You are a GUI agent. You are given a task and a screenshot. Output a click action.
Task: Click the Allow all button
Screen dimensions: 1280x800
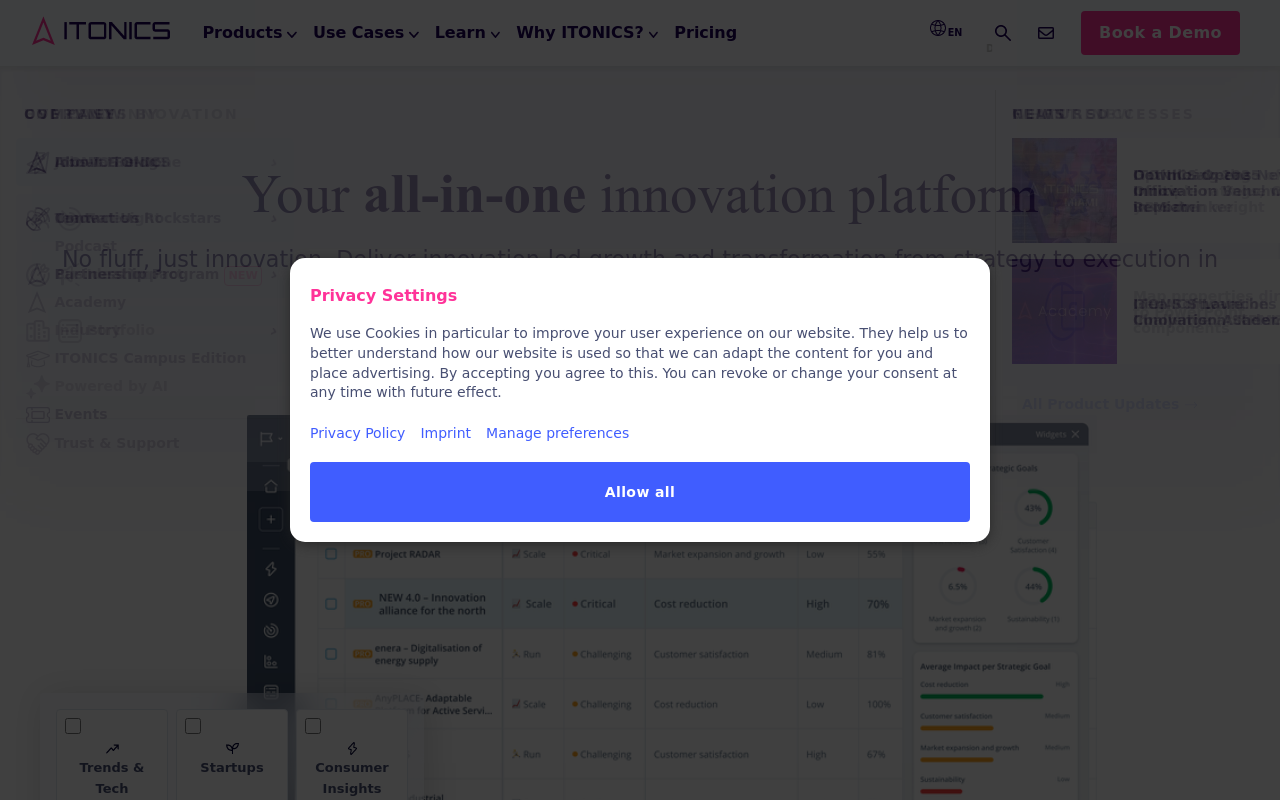click(640, 492)
